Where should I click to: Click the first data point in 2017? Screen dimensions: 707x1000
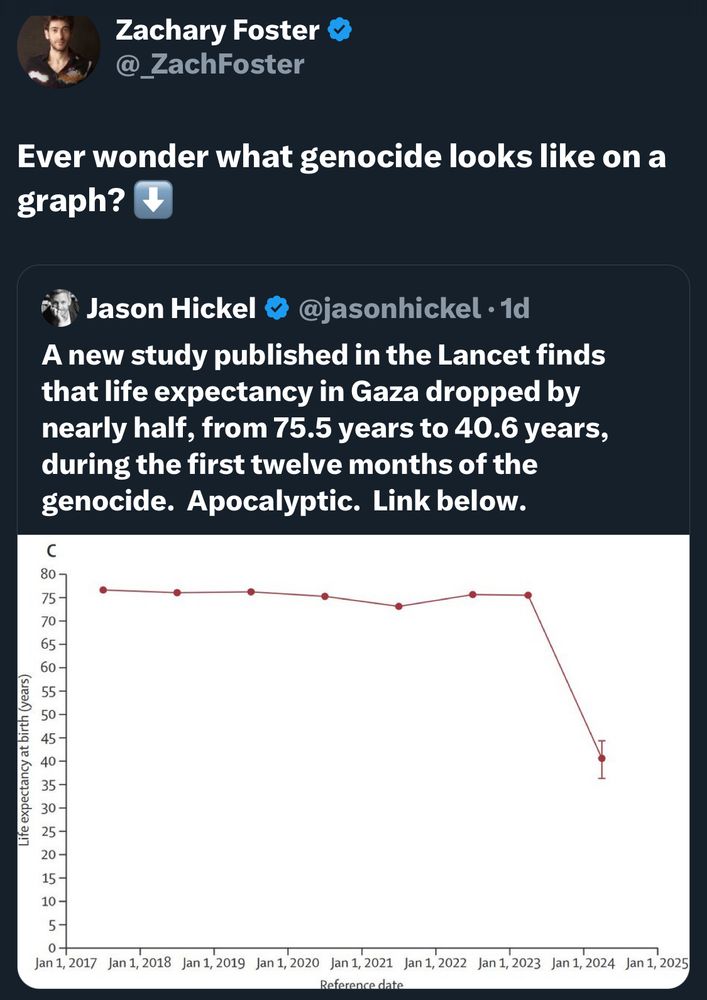103,590
